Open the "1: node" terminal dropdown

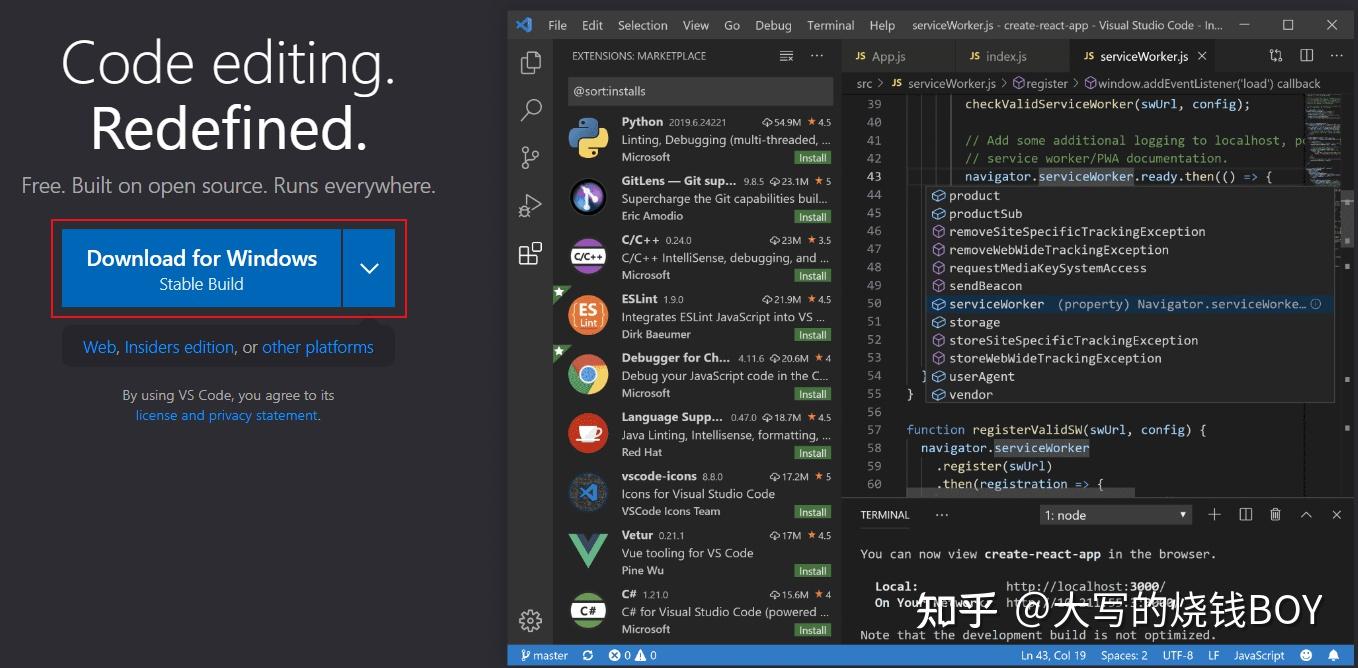(1113, 514)
